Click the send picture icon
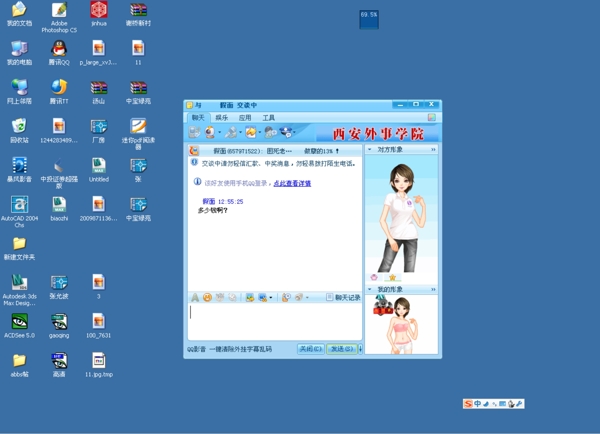The image size is (600, 434). click(x=250, y=297)
